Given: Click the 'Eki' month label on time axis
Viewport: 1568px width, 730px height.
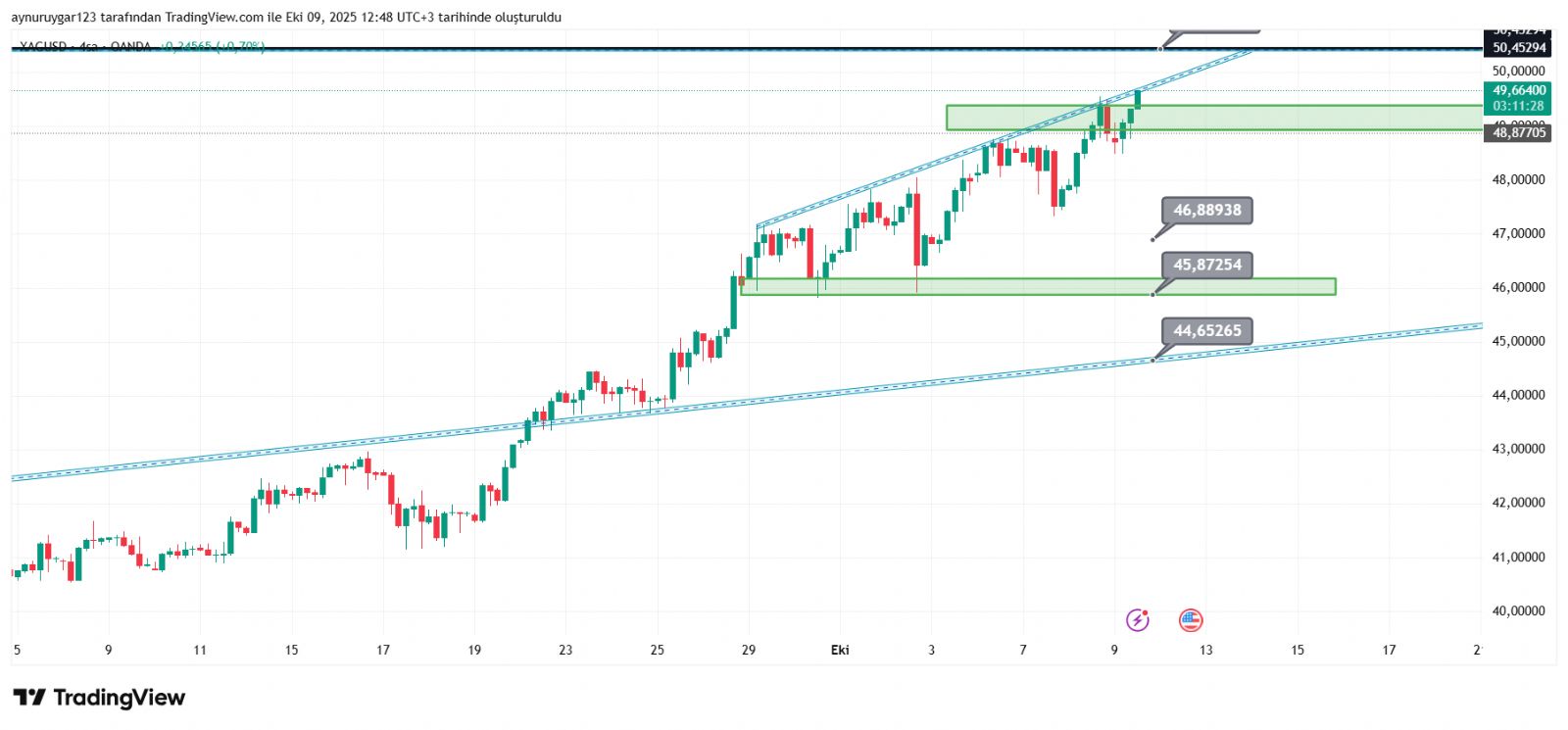Looking at the screenshot, I should (840, 650).
